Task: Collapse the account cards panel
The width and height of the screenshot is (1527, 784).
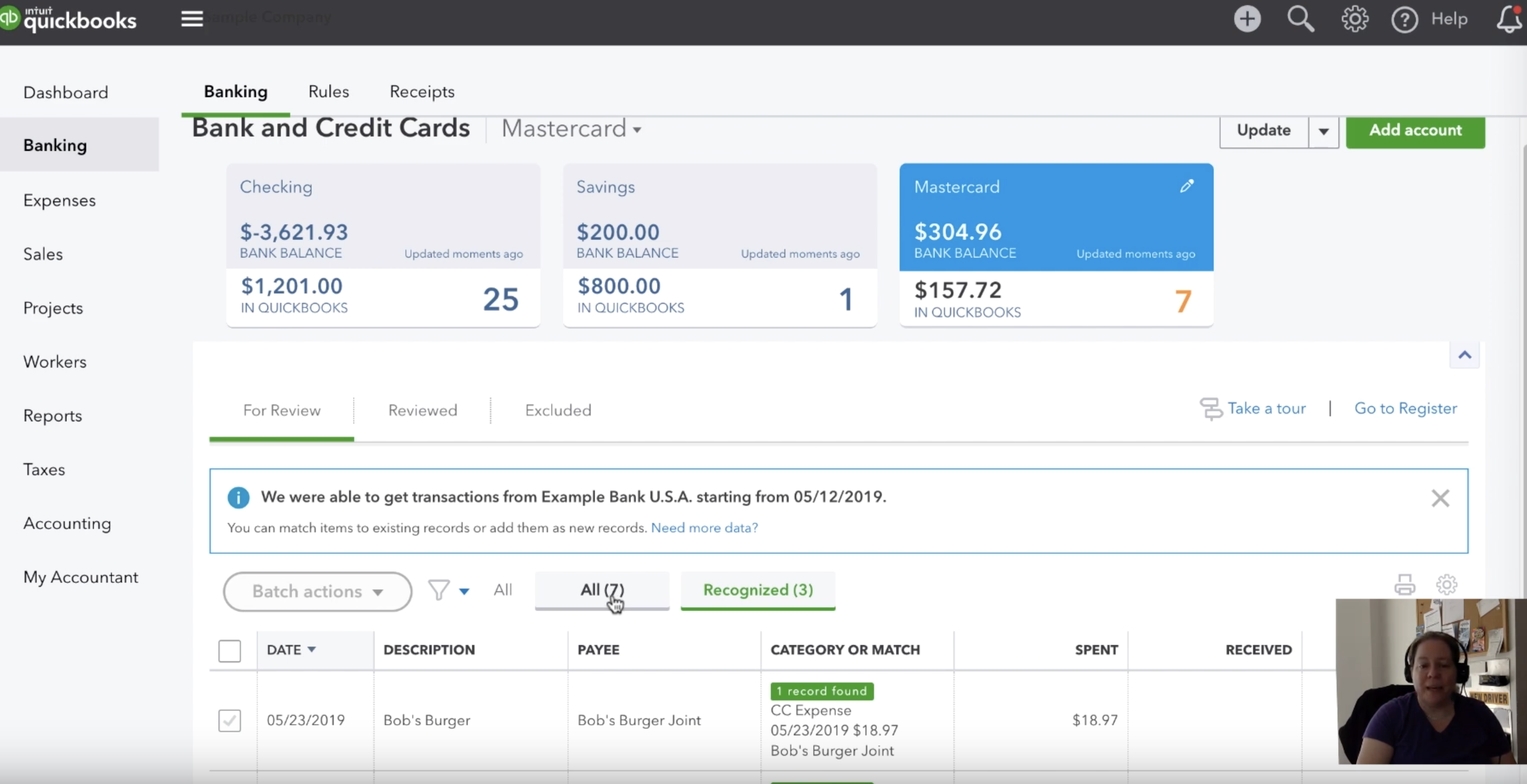Action: 1465,355
